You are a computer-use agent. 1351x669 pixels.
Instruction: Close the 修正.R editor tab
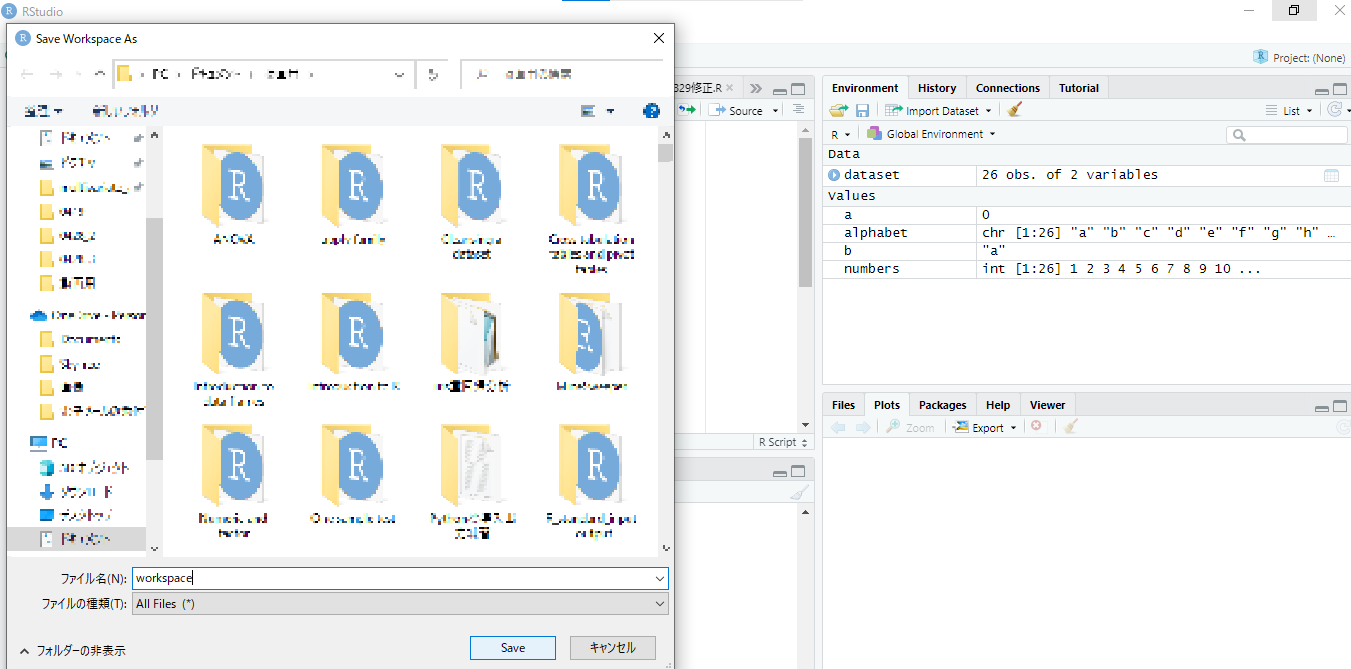[729, 88]
